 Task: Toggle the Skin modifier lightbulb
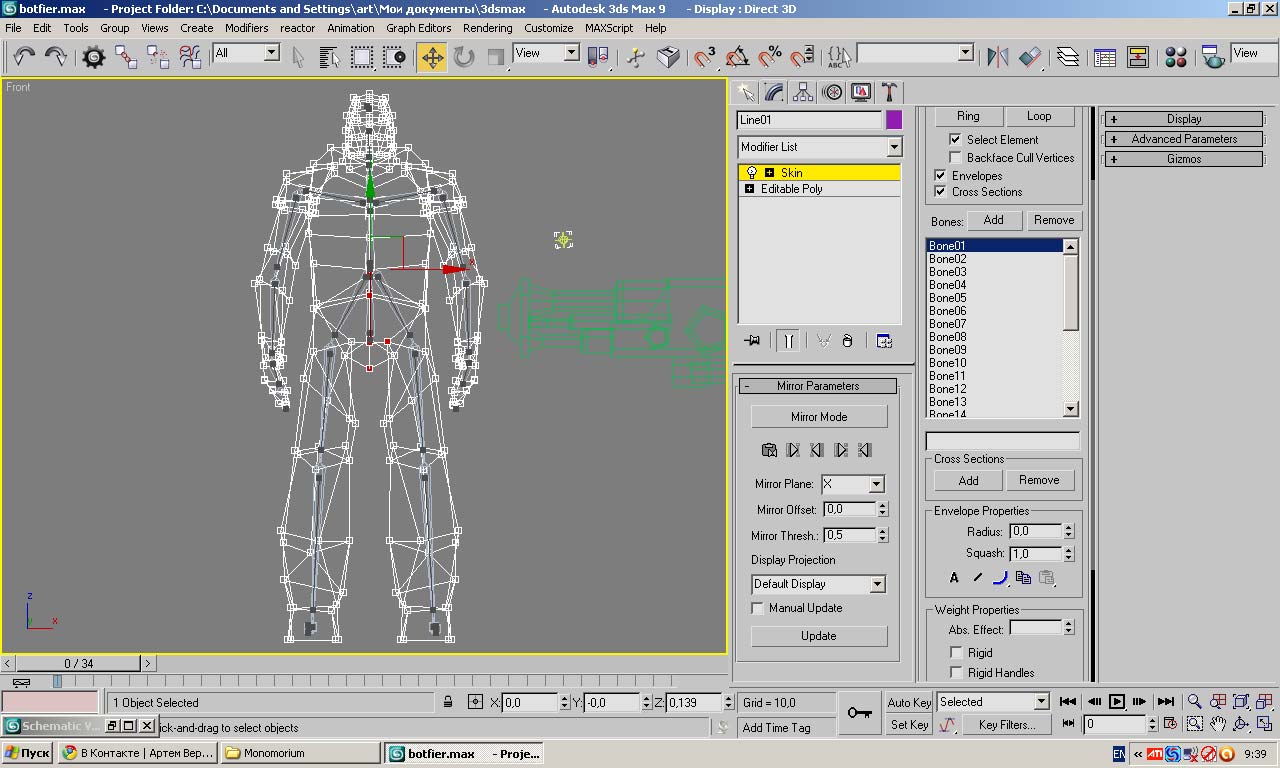coord(752,172)
